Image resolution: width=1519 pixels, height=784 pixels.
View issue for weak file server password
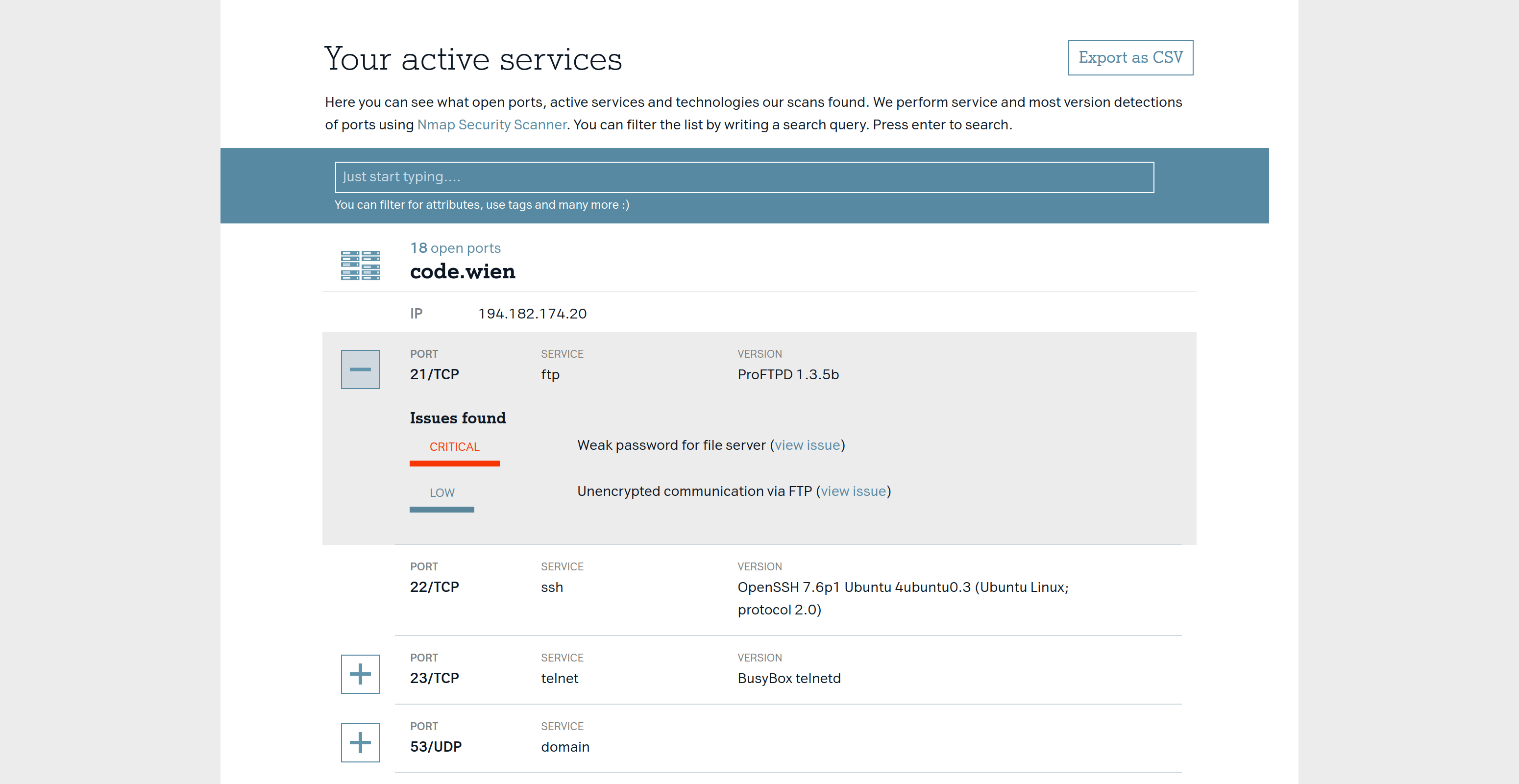point(807,445)
